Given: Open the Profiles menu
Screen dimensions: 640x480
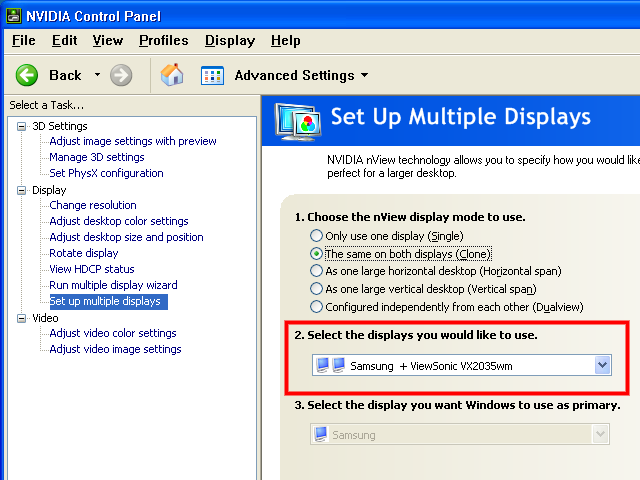Looking at the screenshot, I should pyautogui.click(x=164, y=40).
